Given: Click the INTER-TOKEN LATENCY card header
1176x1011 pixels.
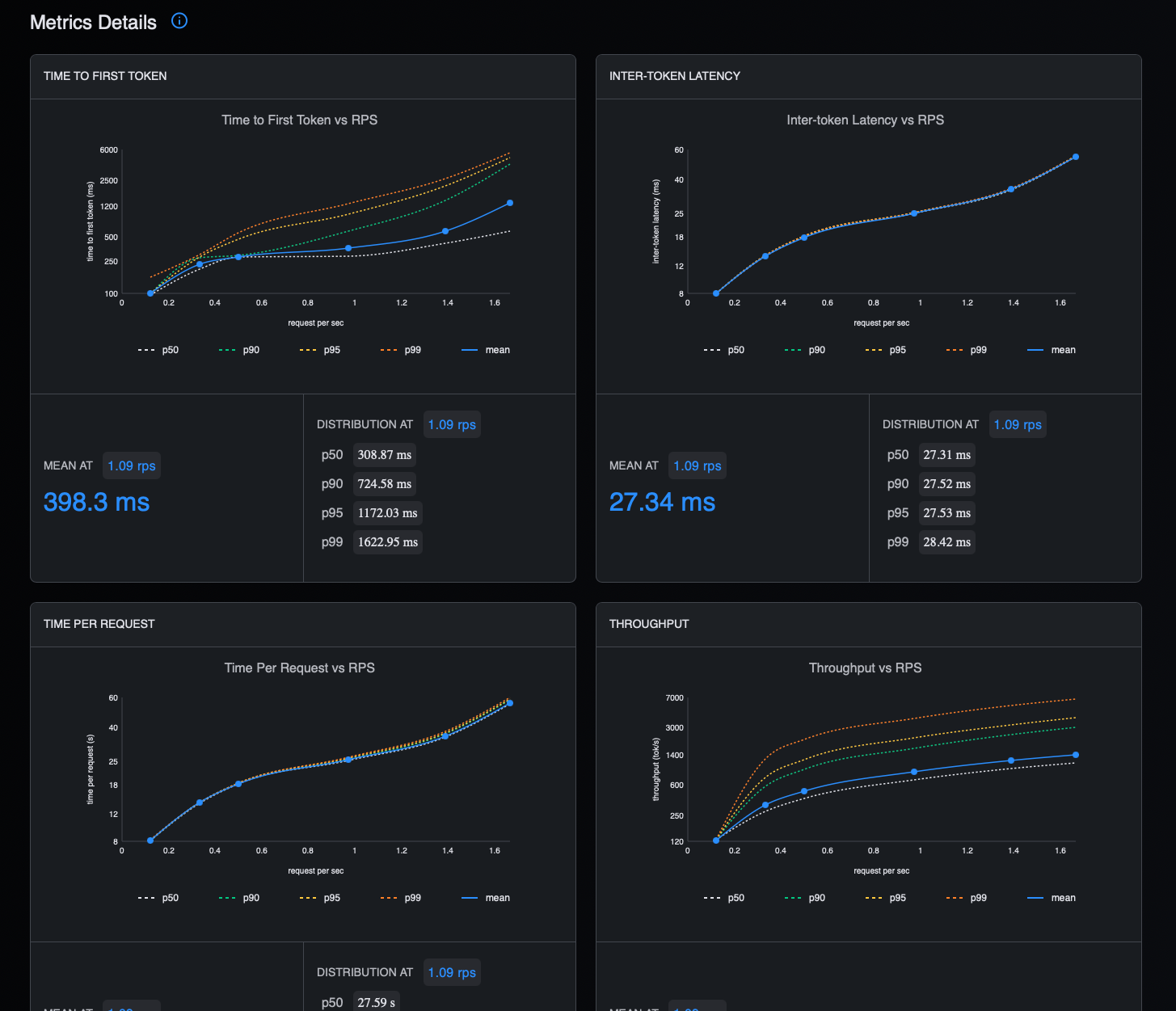Looking at the screenshot, I should click(x=869, y=77).
